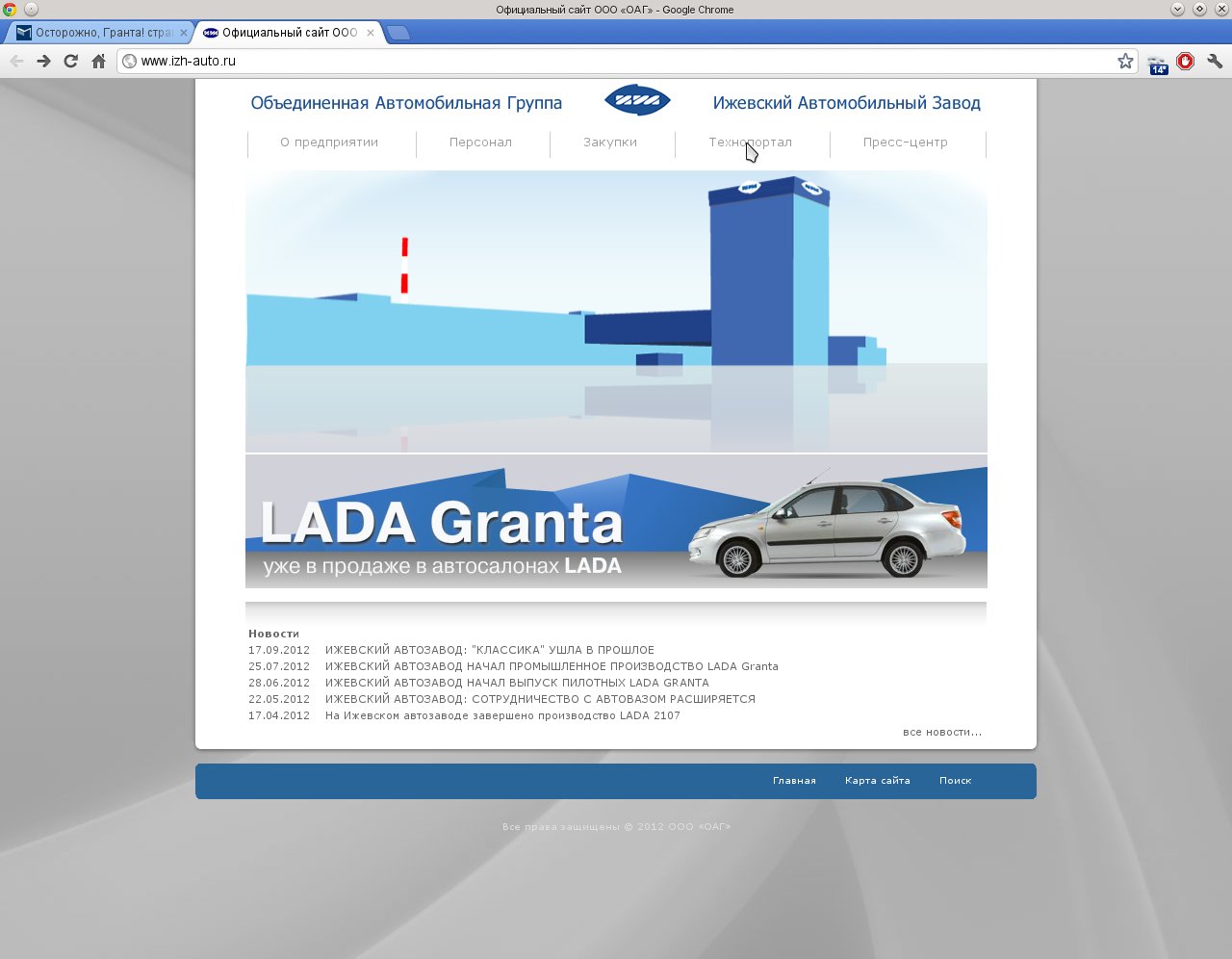
Task: Click the 'Ижевский Автомобильный Завод' heading
Action: [x=847, y=103]
